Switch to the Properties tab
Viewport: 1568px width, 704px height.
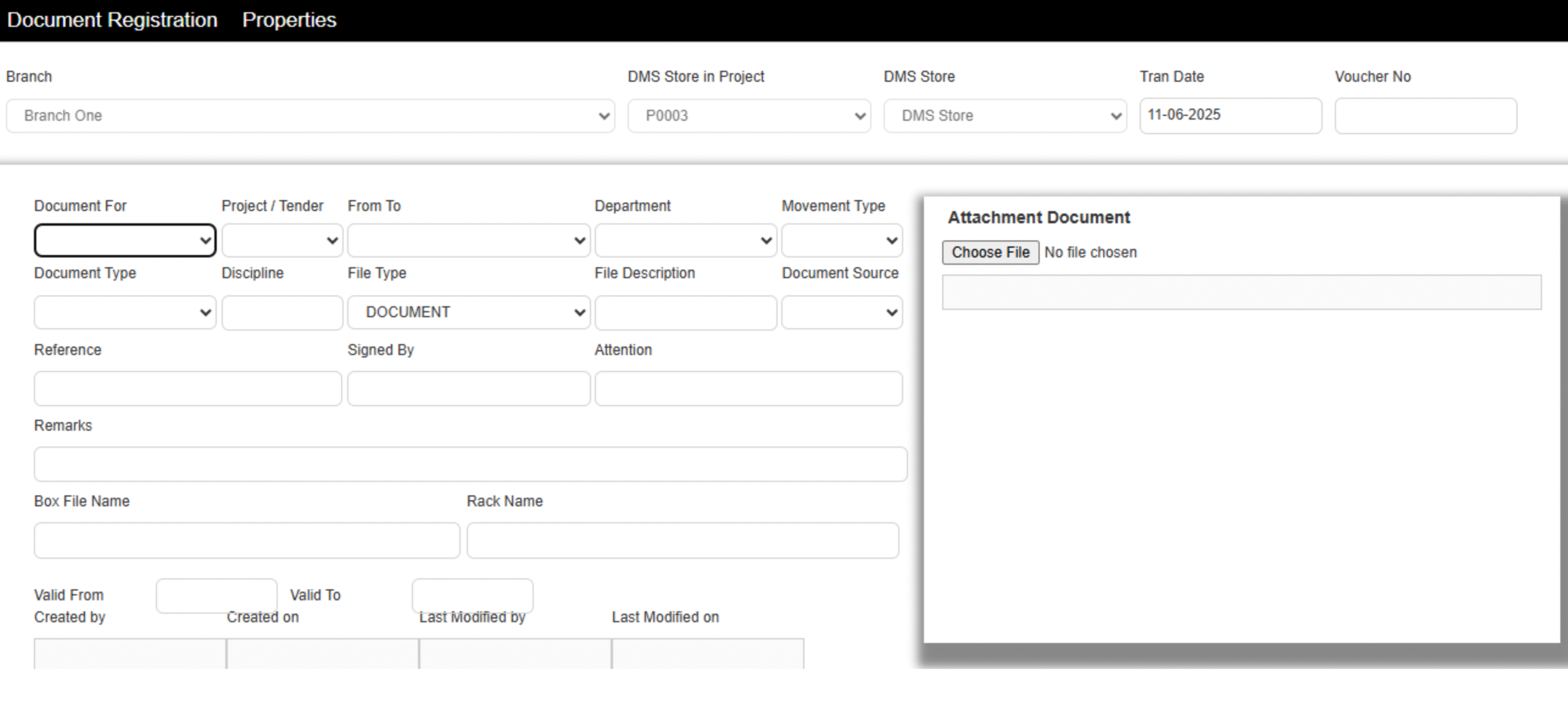click(289, 20)
